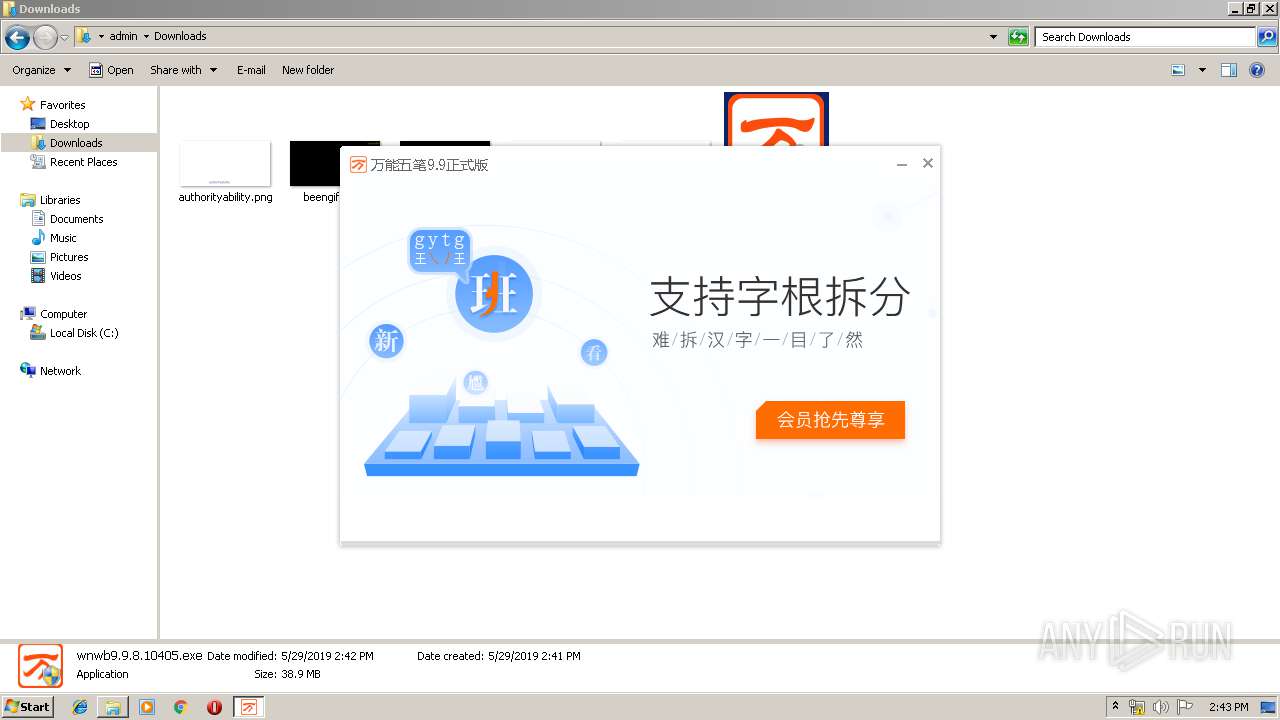This screenshot has width=1280, height=720.
Task: Change view with the views icon
Action: [x=1178, y=70]
